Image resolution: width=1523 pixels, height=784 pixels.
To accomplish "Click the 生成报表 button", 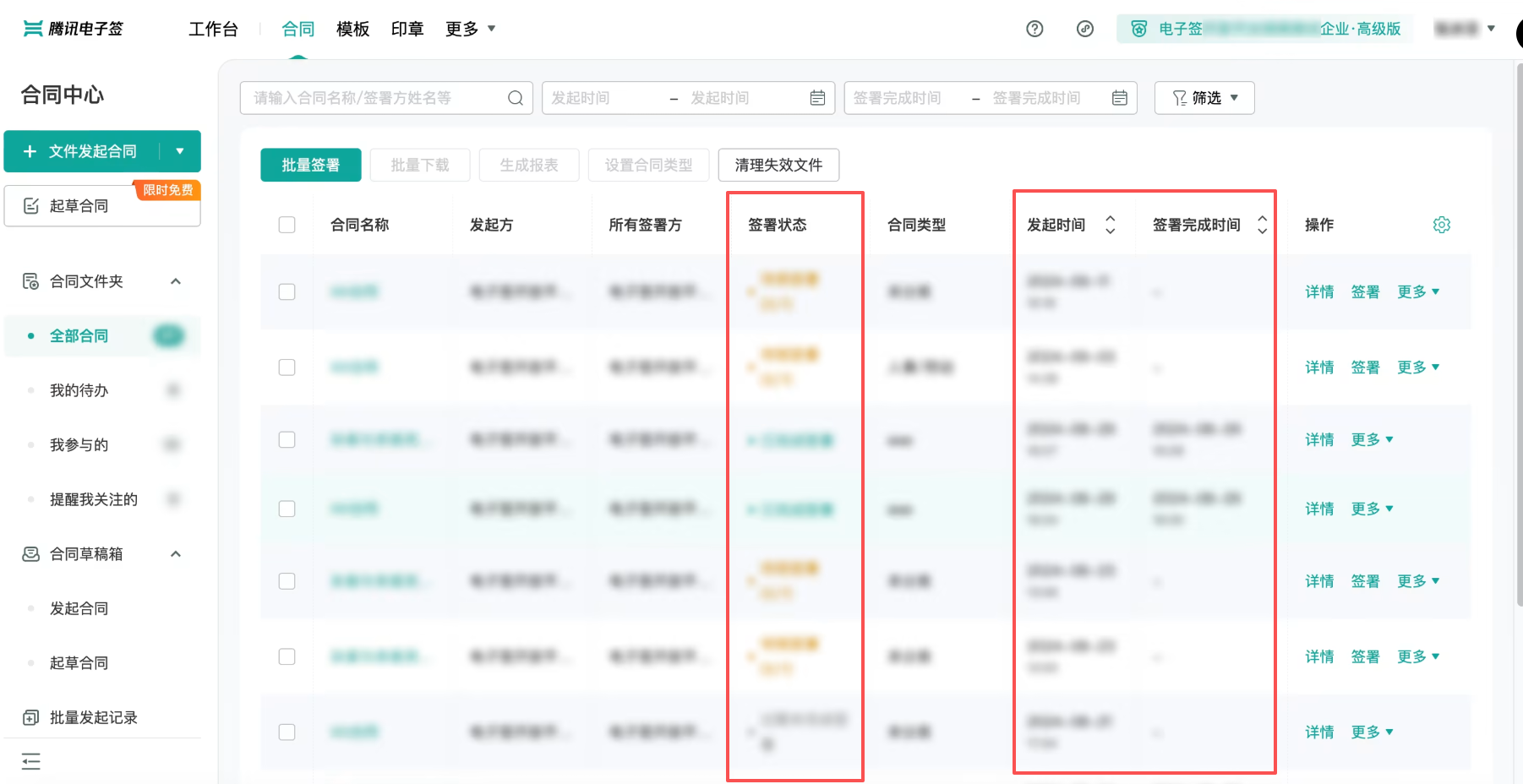I will tap(529, 165).
